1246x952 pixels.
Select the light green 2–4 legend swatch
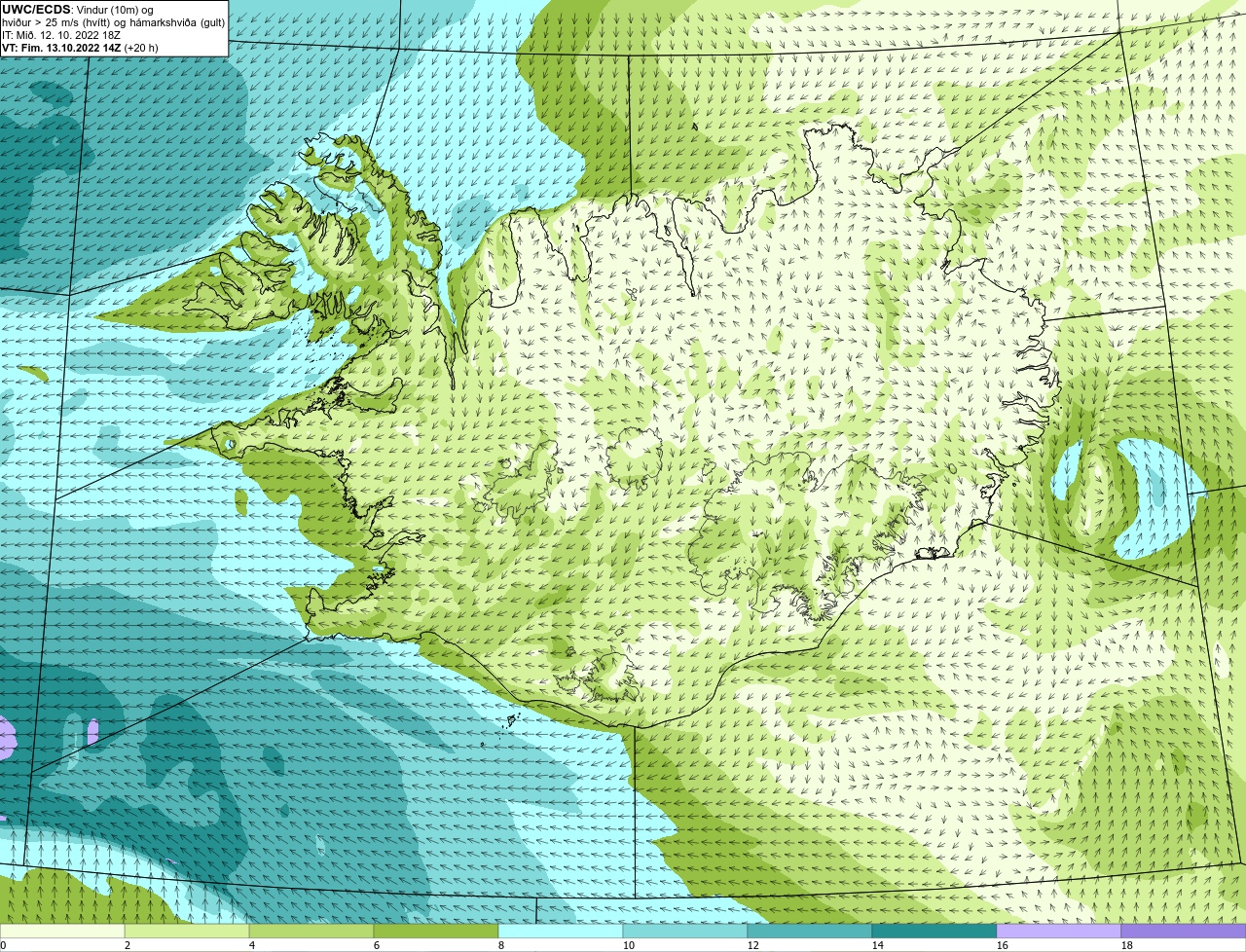click(187, 932)
